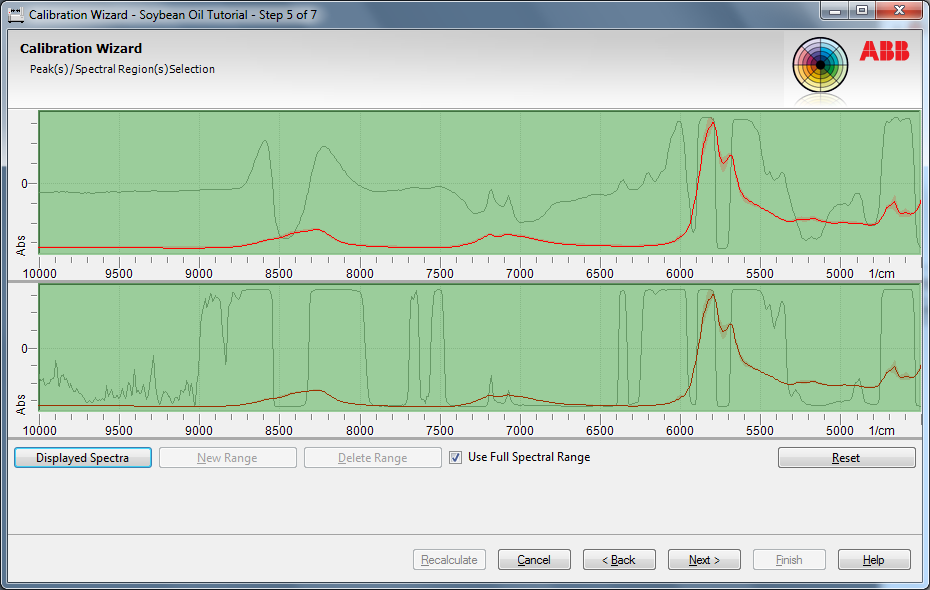Uncheck Use Full Spectral Range checkbox

coord(456,458)
